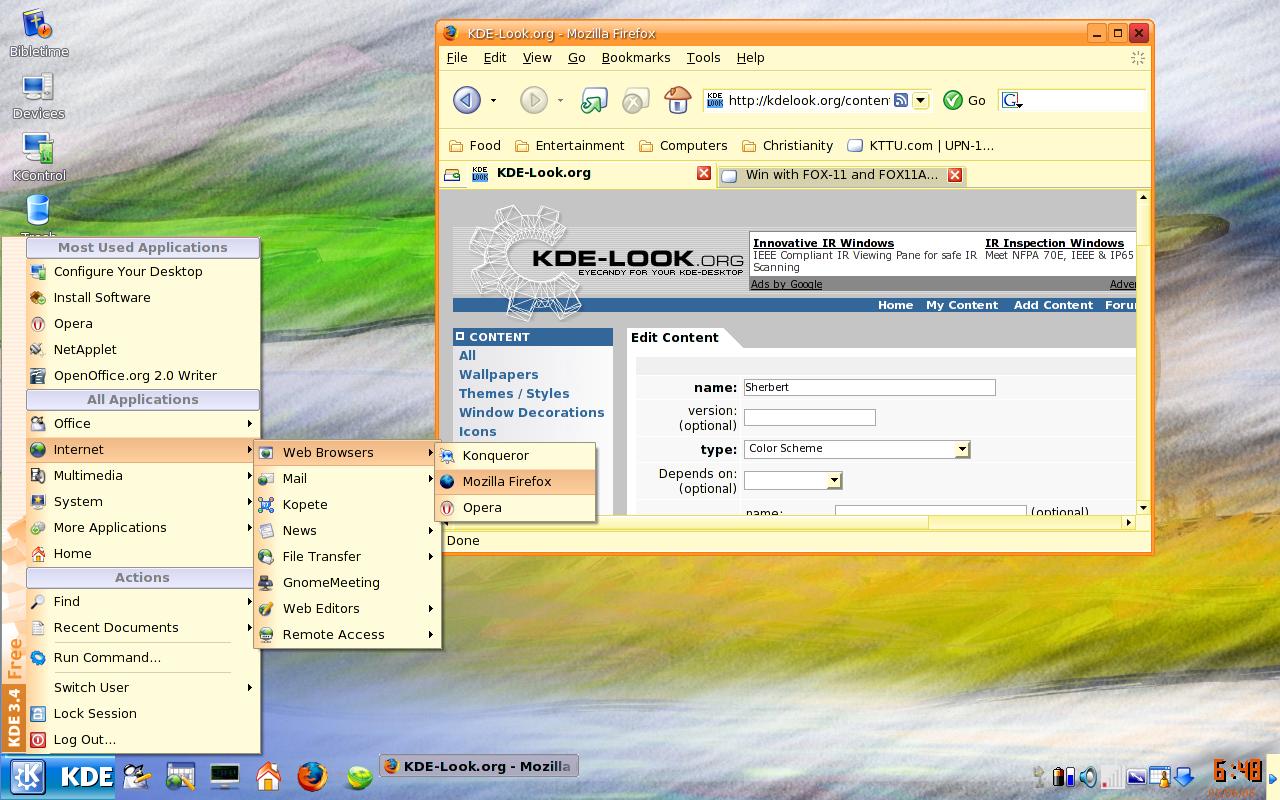Go to Firefox Home page icon
The width and height of the screenshot is (1280, 800).
point(678,99)
